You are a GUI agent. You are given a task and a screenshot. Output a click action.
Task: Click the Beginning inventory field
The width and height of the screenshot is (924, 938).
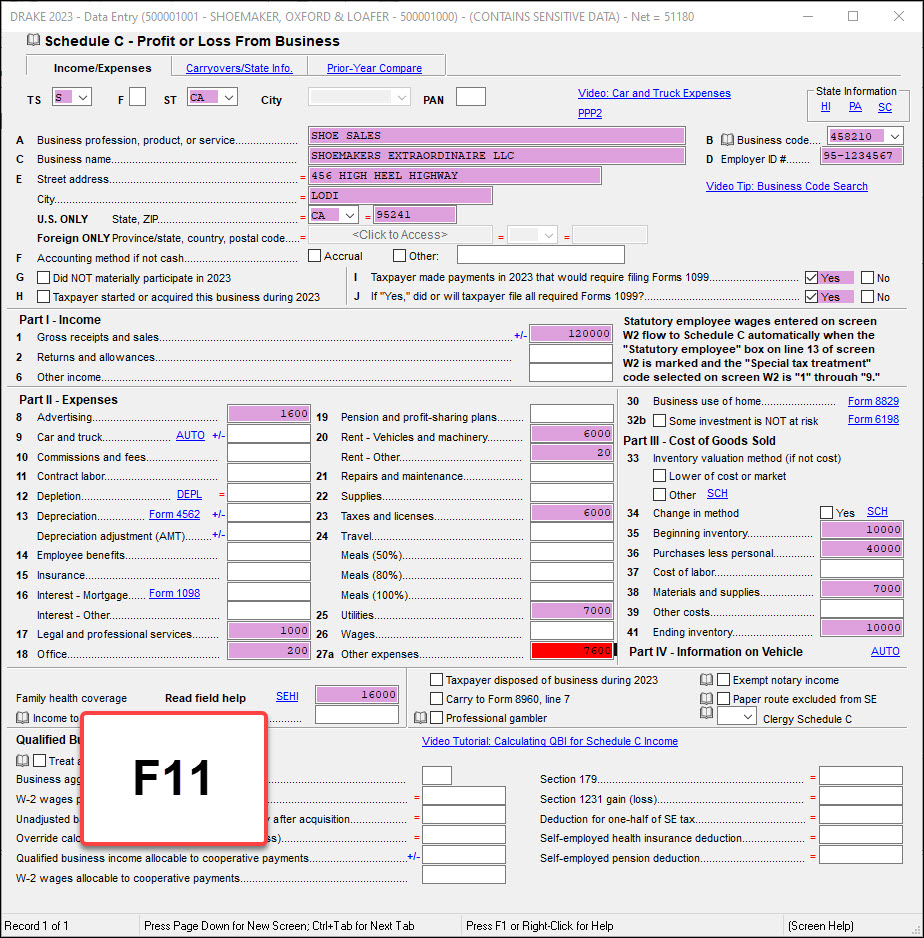[x=862, y=529]
